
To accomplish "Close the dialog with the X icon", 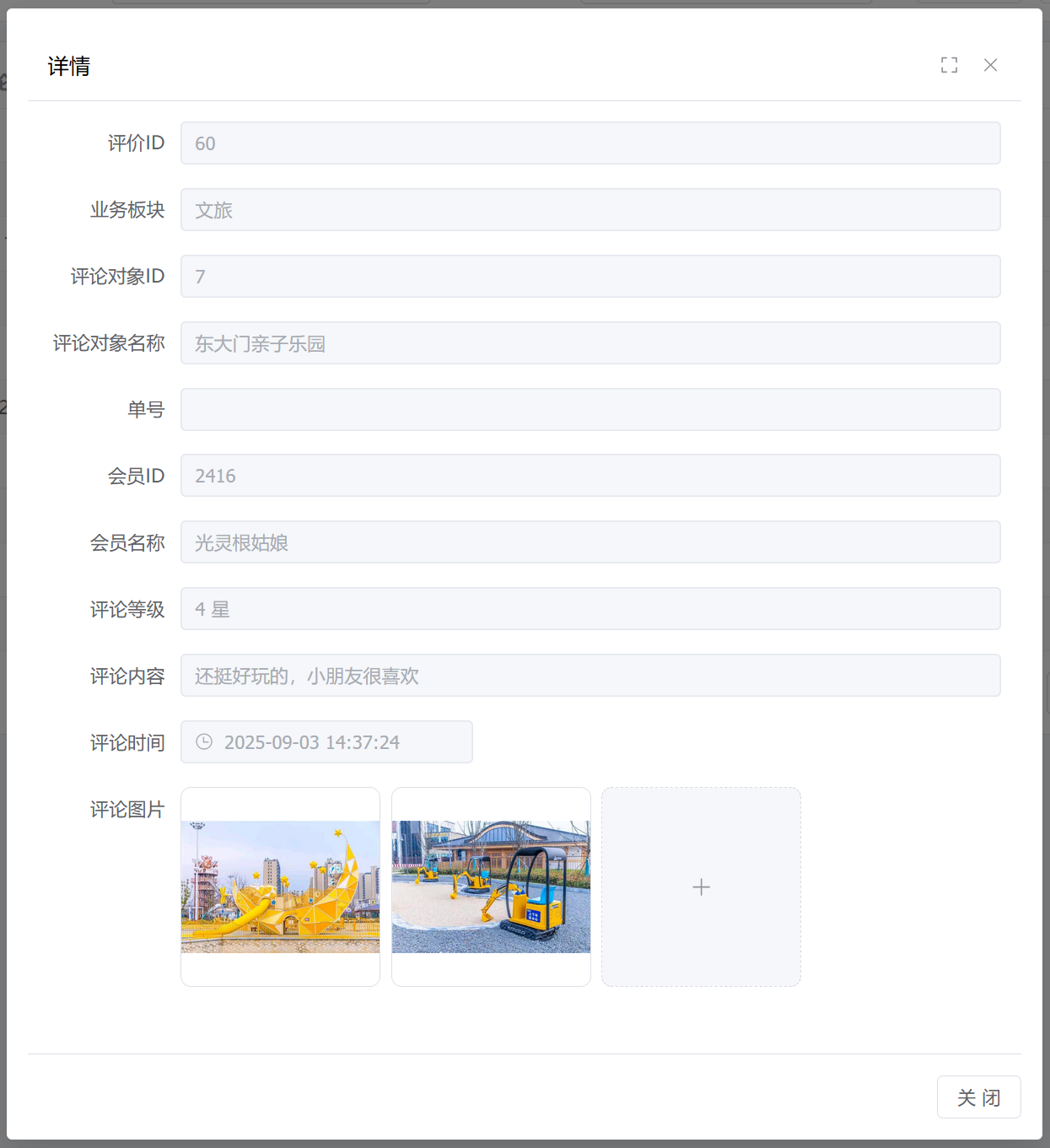I will [990, 65].
